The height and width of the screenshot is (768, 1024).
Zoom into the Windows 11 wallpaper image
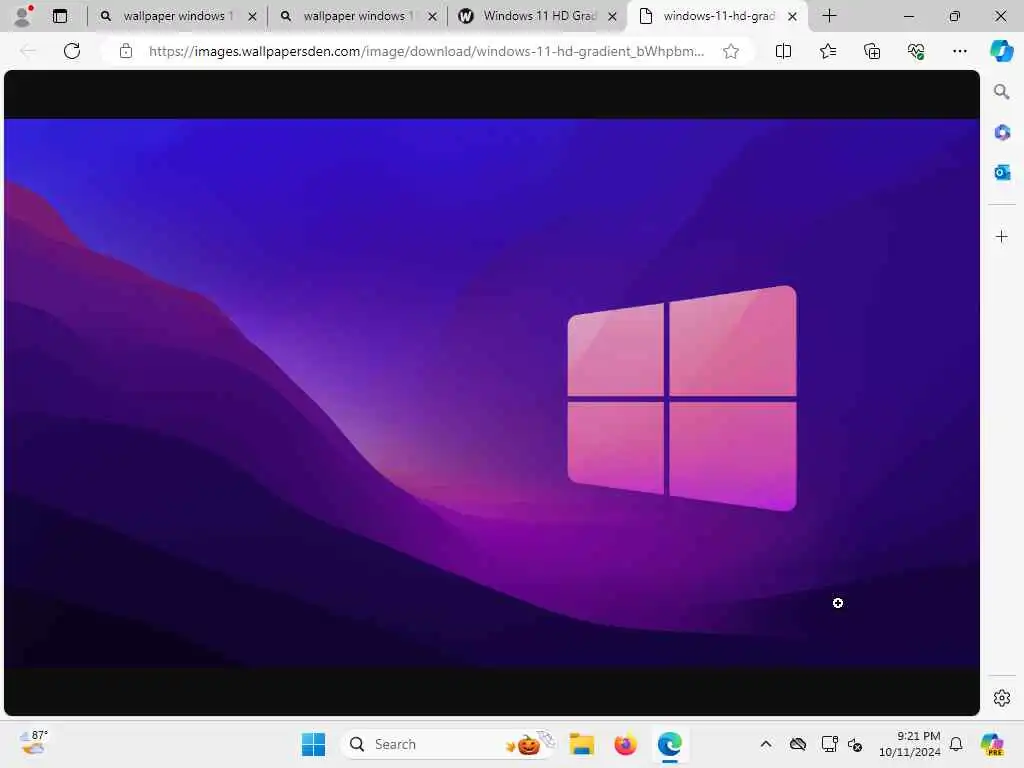tap(492, 393)
